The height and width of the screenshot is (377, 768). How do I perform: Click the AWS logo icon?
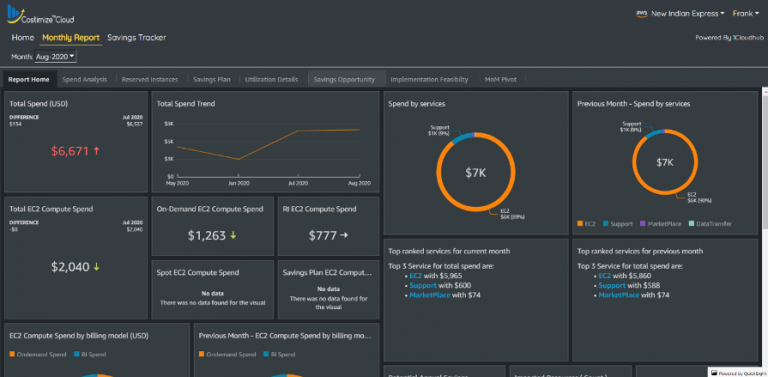click(x=642, y=14)
